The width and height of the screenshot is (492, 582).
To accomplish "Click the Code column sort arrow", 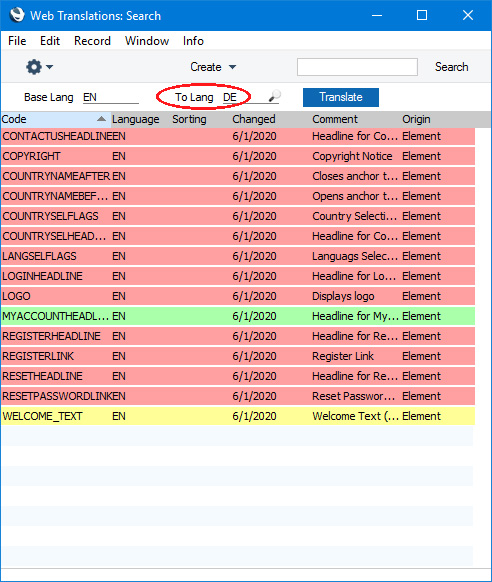I will (101, 119).
